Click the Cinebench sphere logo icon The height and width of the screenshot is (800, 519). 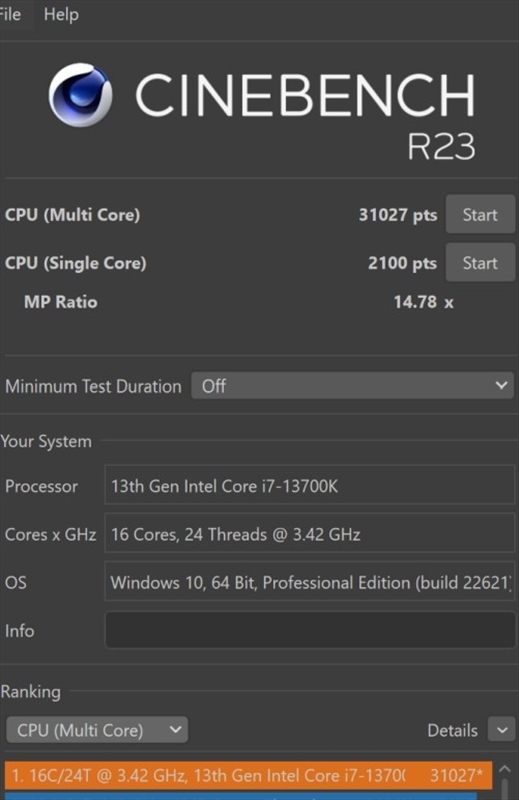(81, 95)
